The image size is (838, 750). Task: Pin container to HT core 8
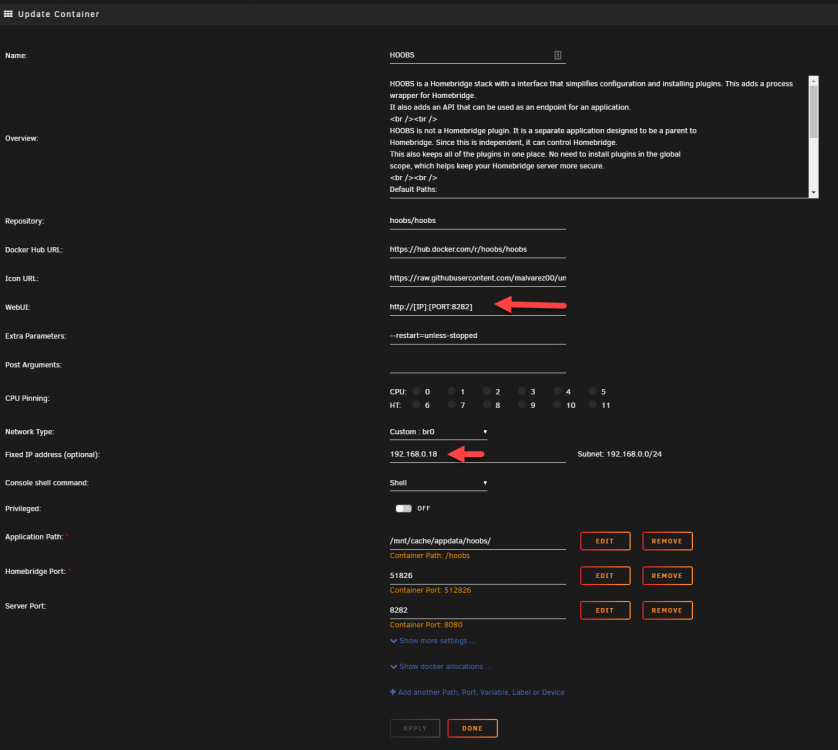click(x=487, y=405)
